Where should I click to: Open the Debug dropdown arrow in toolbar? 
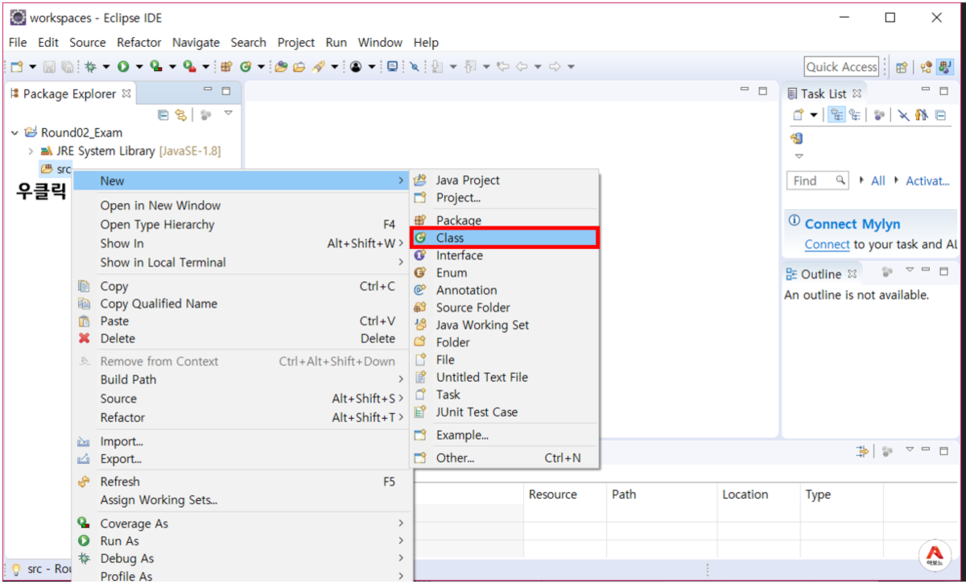[x=106, y=67]
